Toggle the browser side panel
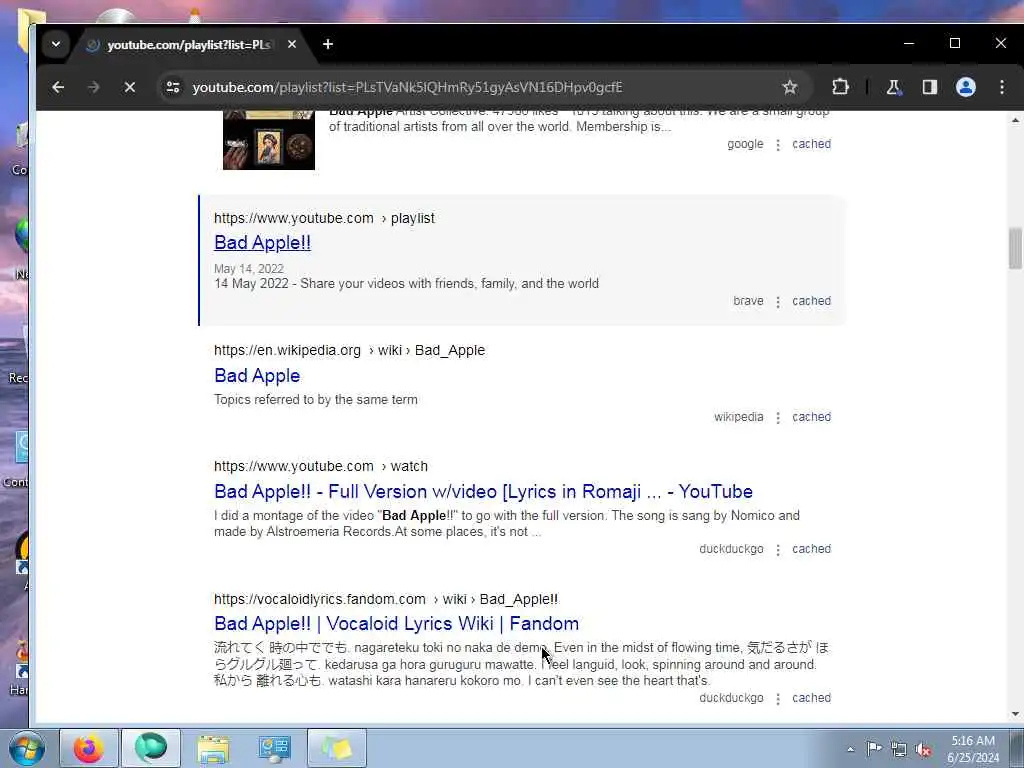Screen dimensions: 1024x768 pyautogui.click(x=929, y=87)
